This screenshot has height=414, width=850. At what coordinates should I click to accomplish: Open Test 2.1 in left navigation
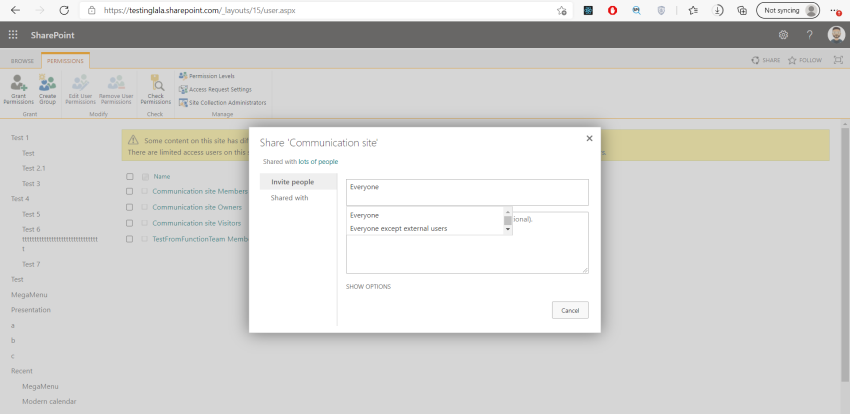click(x=34, y=168)
